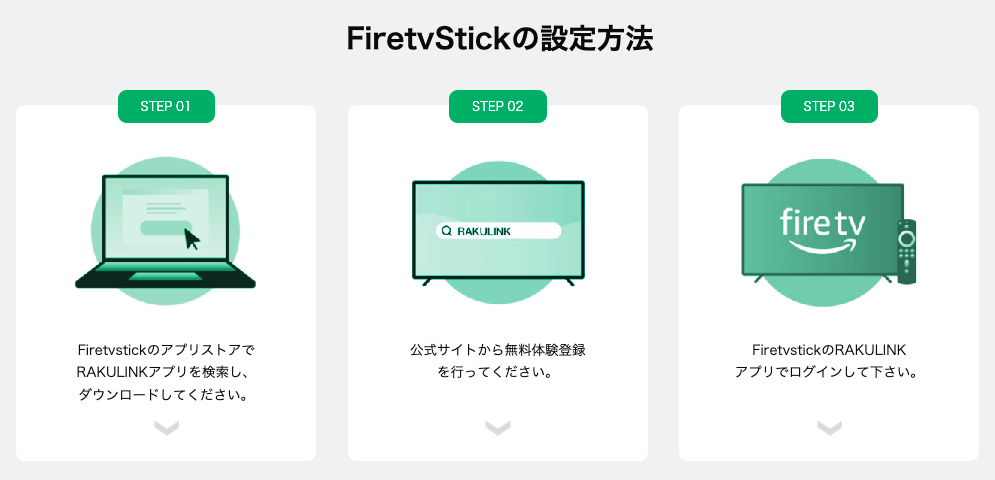Viewport: 995px width, 480px height.
Task: Select the STEP 03 badge
Action: (829, 106)
